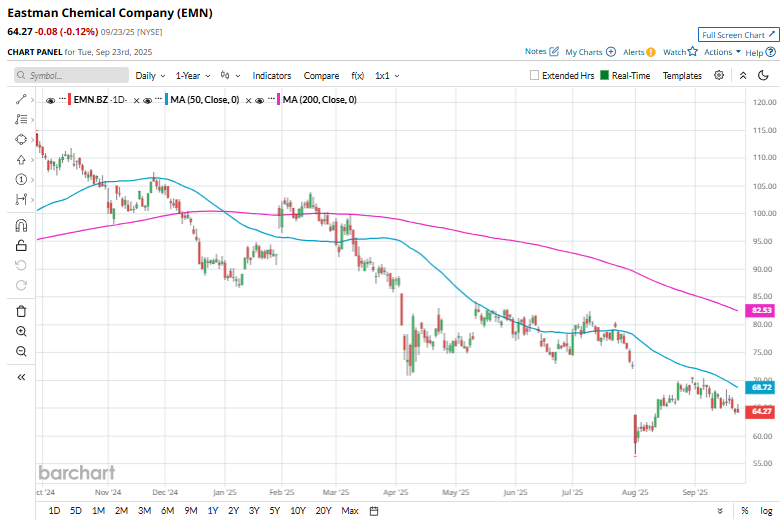Open chart settings gear icon

click(x=720, y=75)
